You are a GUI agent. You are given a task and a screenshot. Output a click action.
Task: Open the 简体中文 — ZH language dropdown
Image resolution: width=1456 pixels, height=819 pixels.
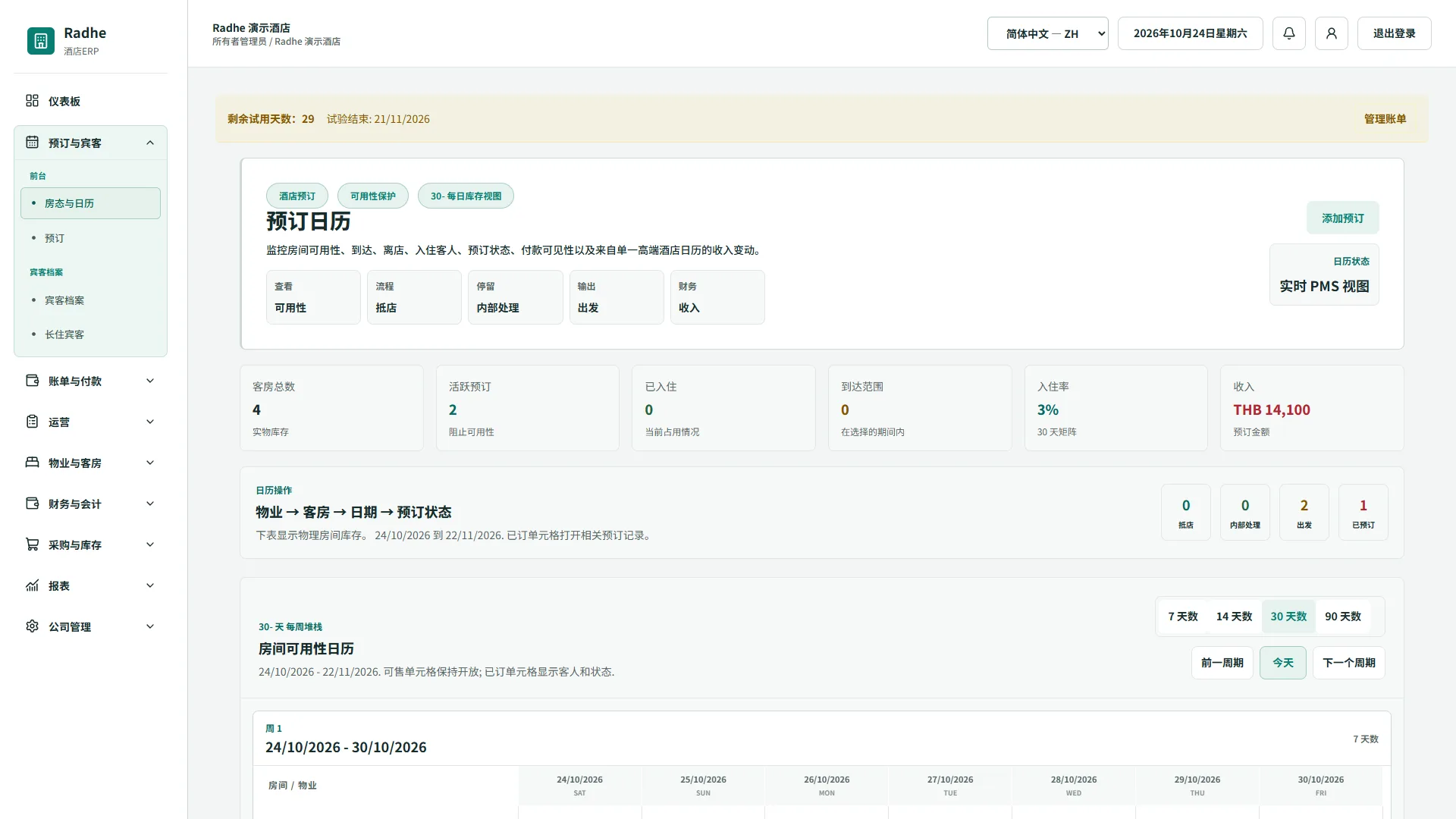(1047, 33)
